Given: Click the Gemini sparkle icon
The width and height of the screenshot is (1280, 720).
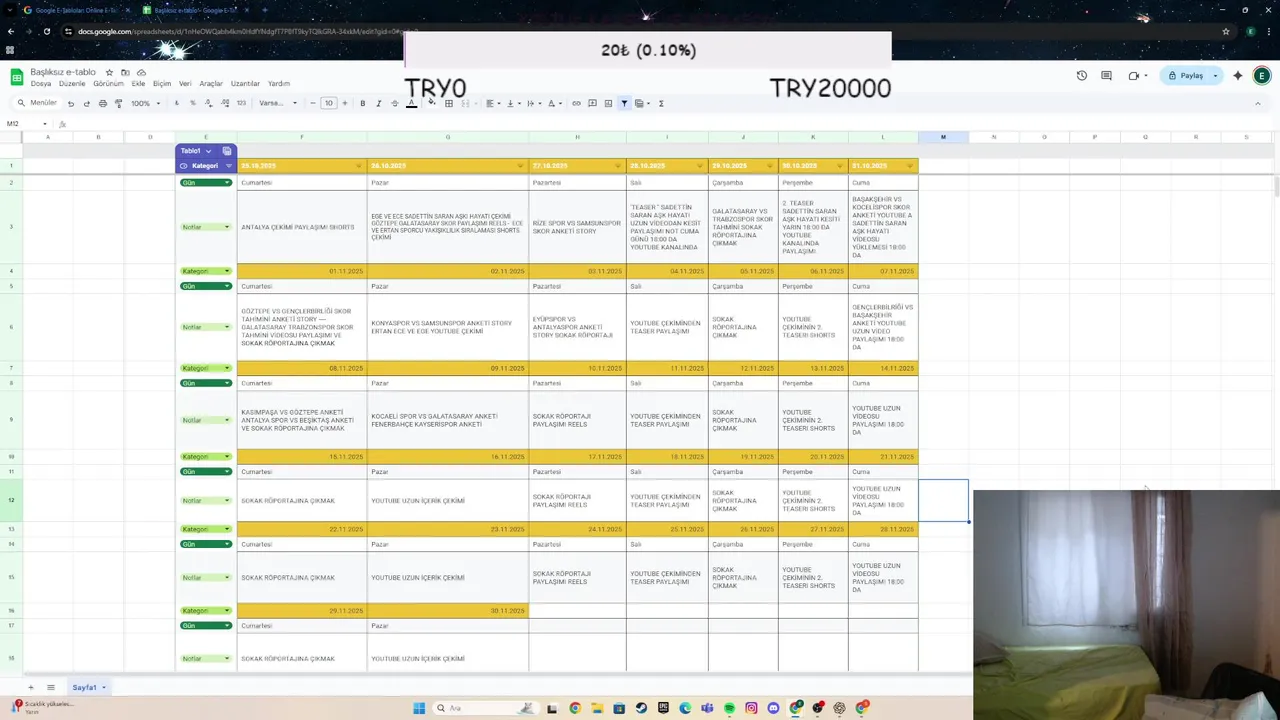Looking at the screenshot, I should coord(1238,76).
